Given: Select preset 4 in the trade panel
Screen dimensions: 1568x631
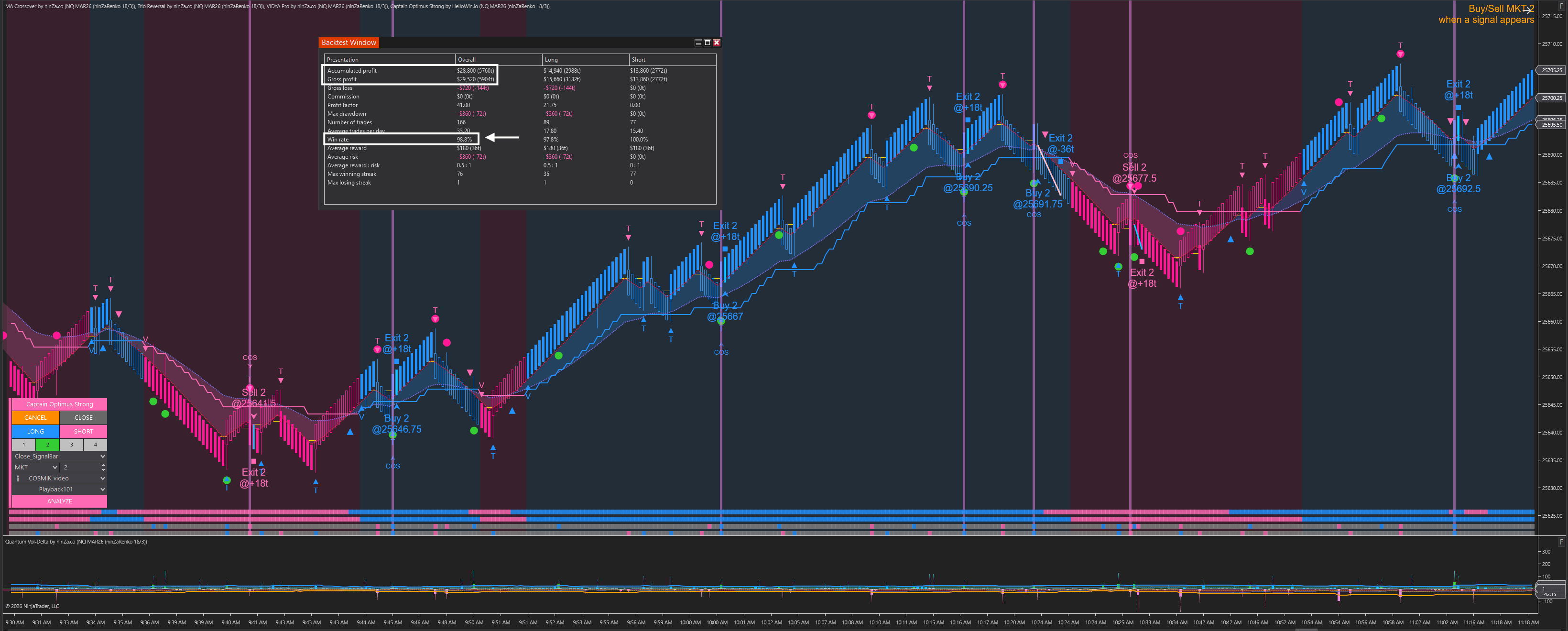Looking at the screenshot, I should 95,445.
